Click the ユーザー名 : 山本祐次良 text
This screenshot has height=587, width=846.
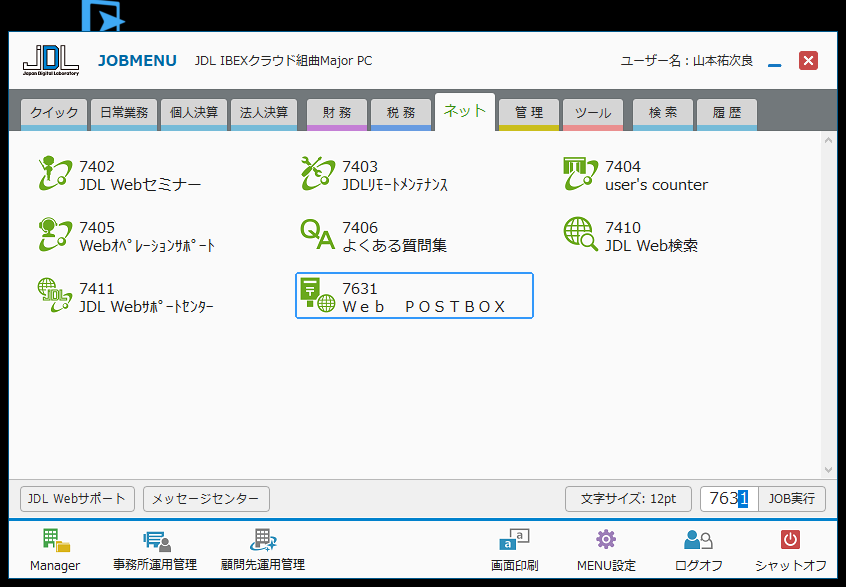click(x=686, y=60)
